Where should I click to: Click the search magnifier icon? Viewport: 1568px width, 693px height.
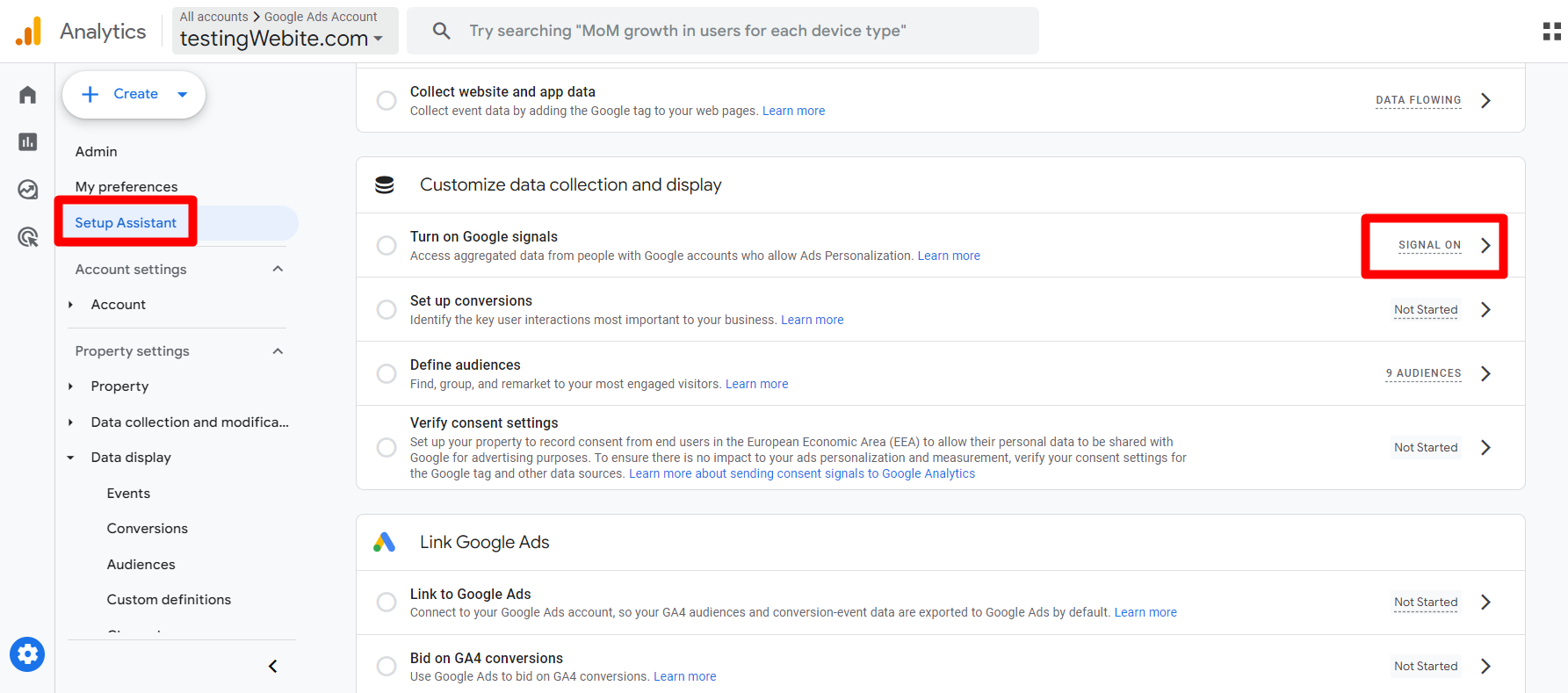(x=442, y=31)
